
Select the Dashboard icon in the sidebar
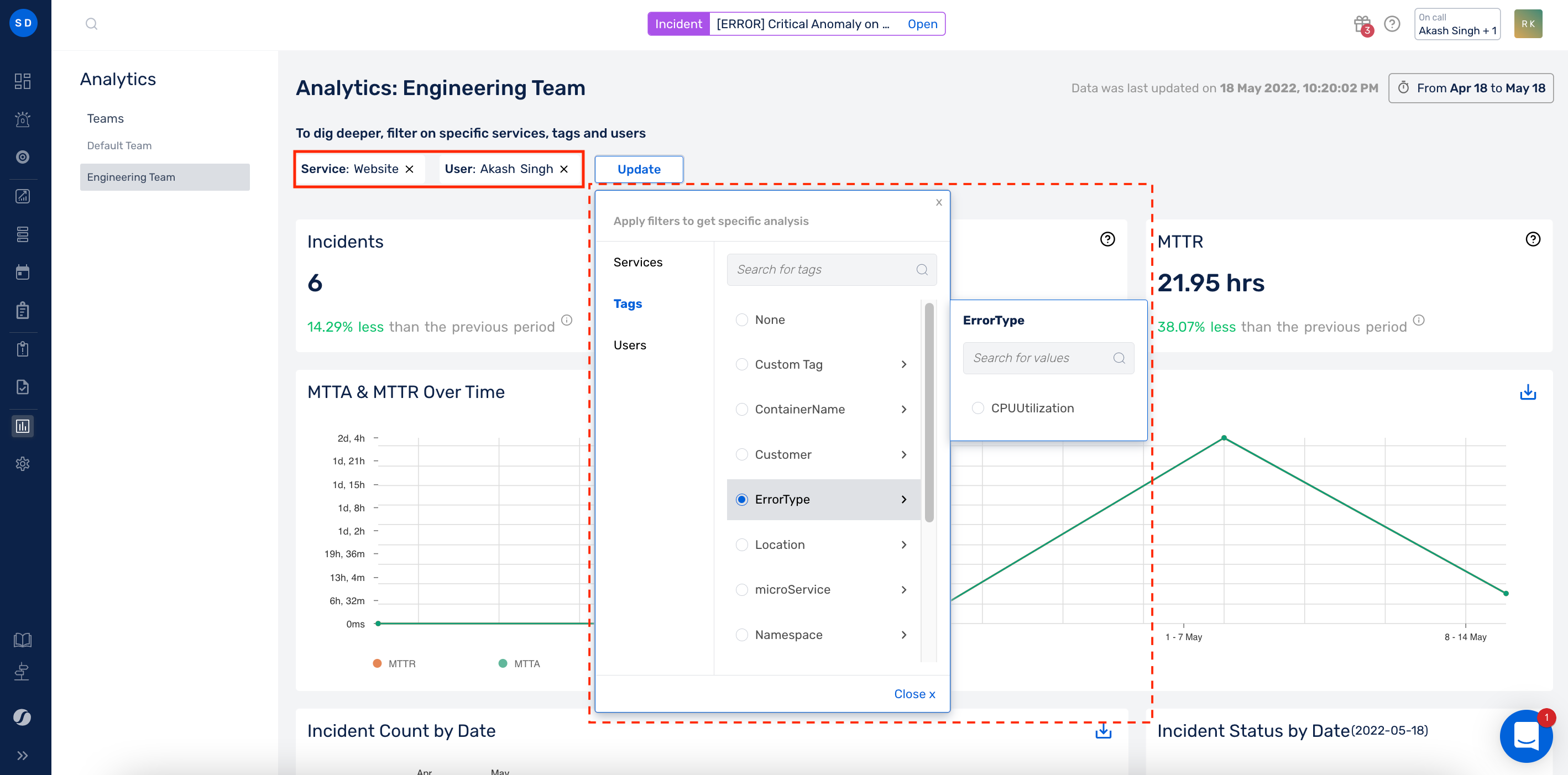pos(23,80)
